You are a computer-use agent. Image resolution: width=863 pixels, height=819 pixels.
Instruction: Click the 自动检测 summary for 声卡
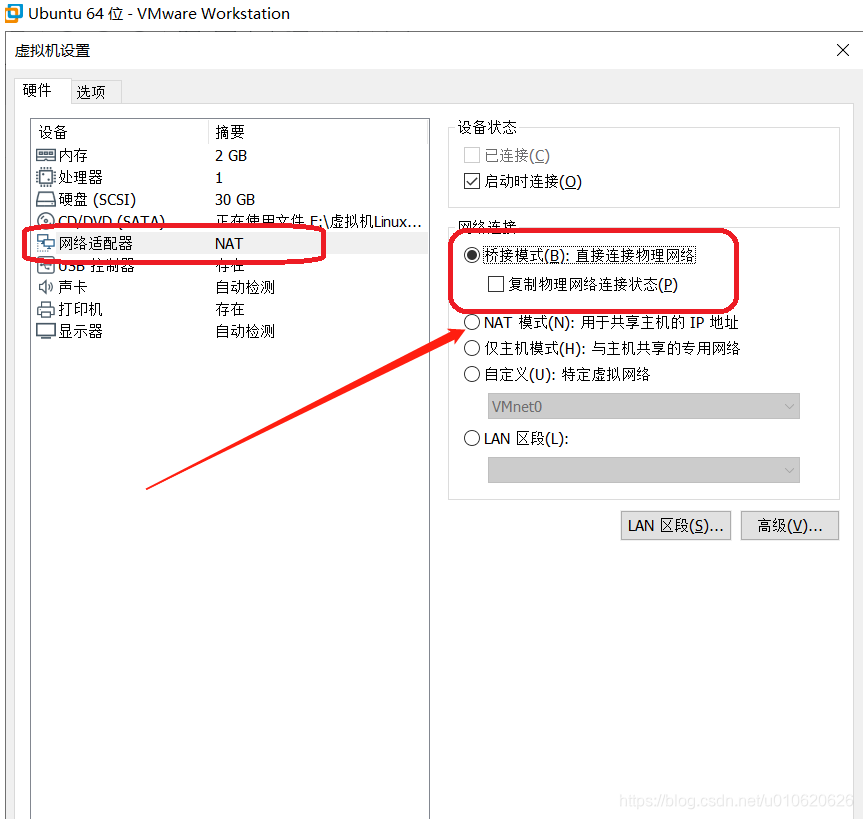[245, 287]
